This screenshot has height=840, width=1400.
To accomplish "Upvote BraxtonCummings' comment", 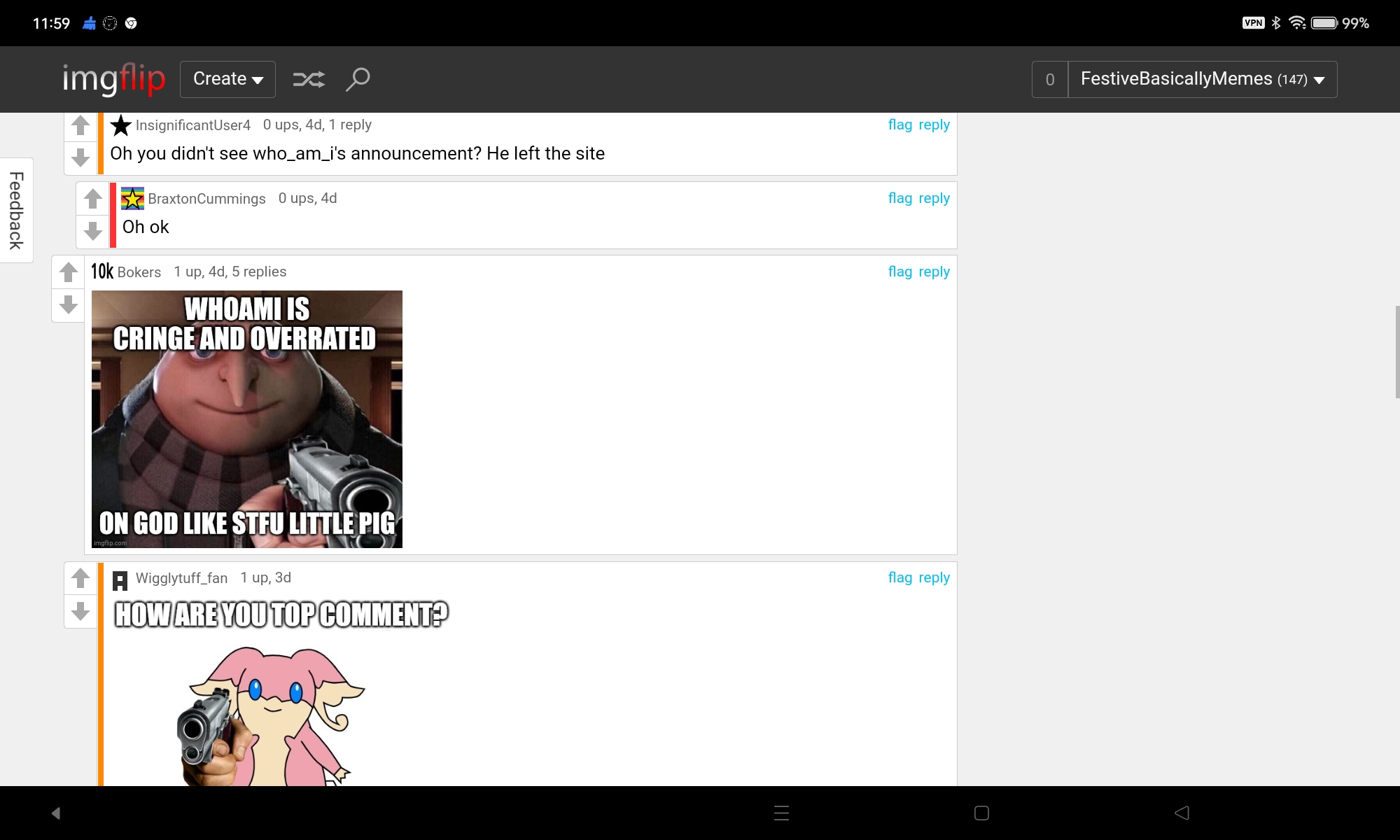I will 93,199.
